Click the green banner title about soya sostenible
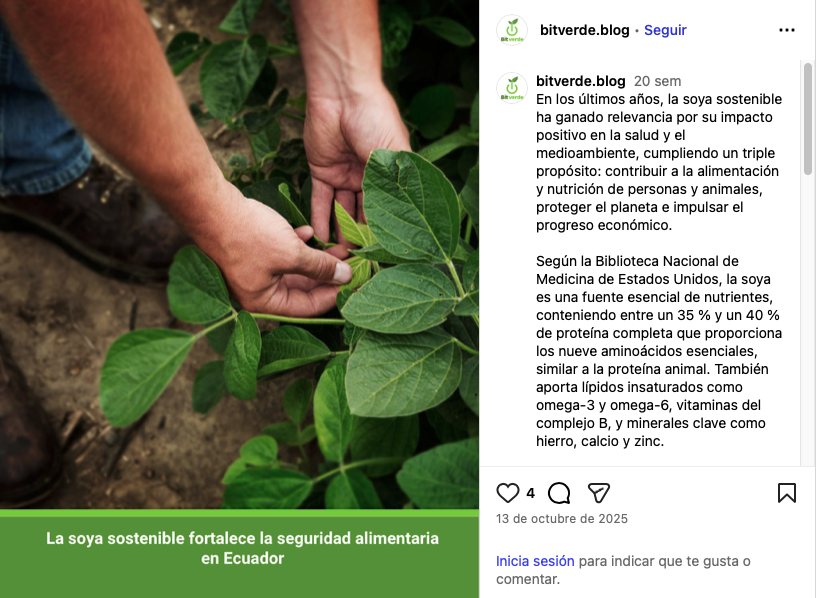The height and width of the screenshot is (598, 817). [242, 548]
